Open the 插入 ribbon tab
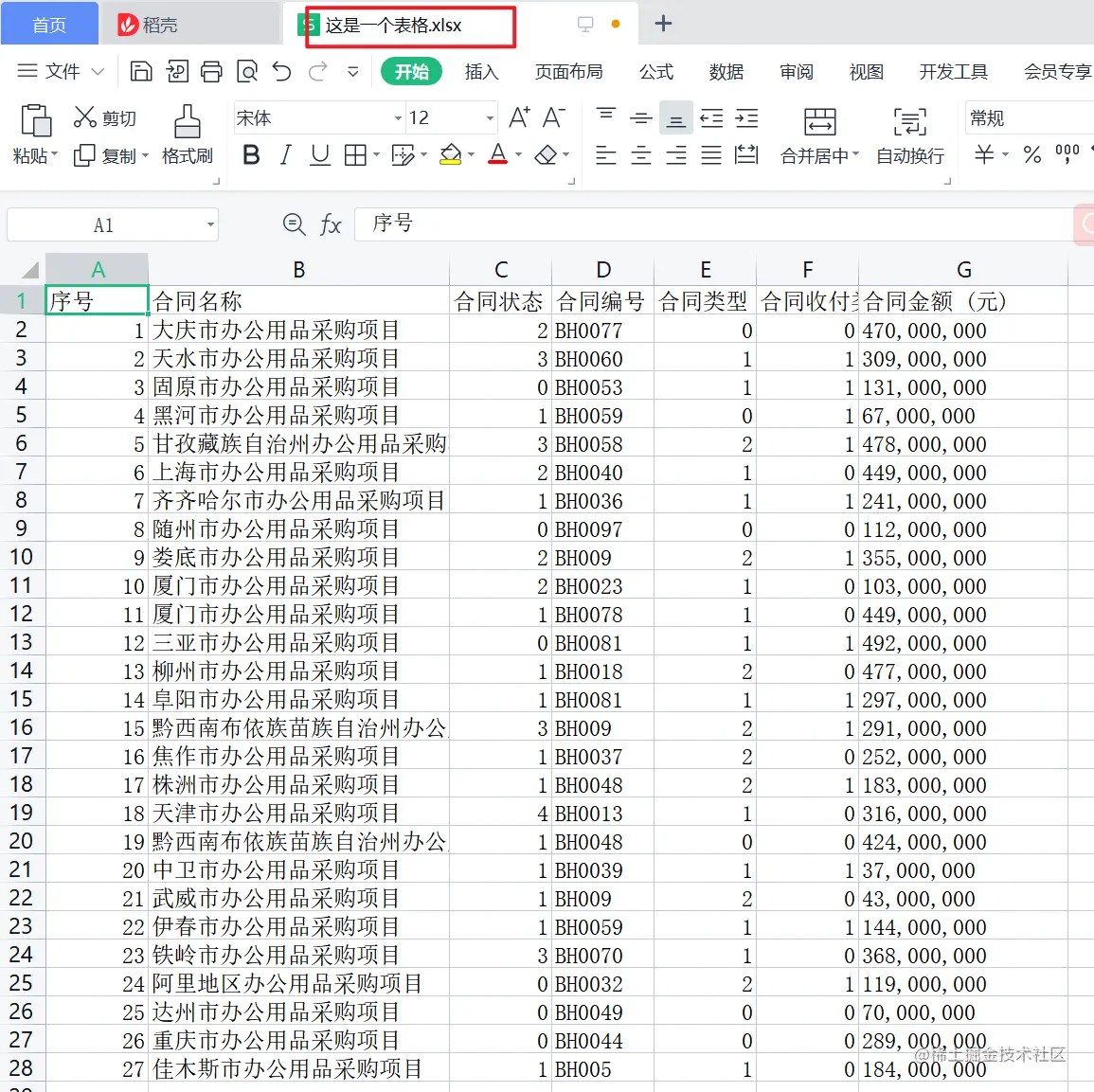This screenshot has width=1094, height=1092. tap(481, 71)
